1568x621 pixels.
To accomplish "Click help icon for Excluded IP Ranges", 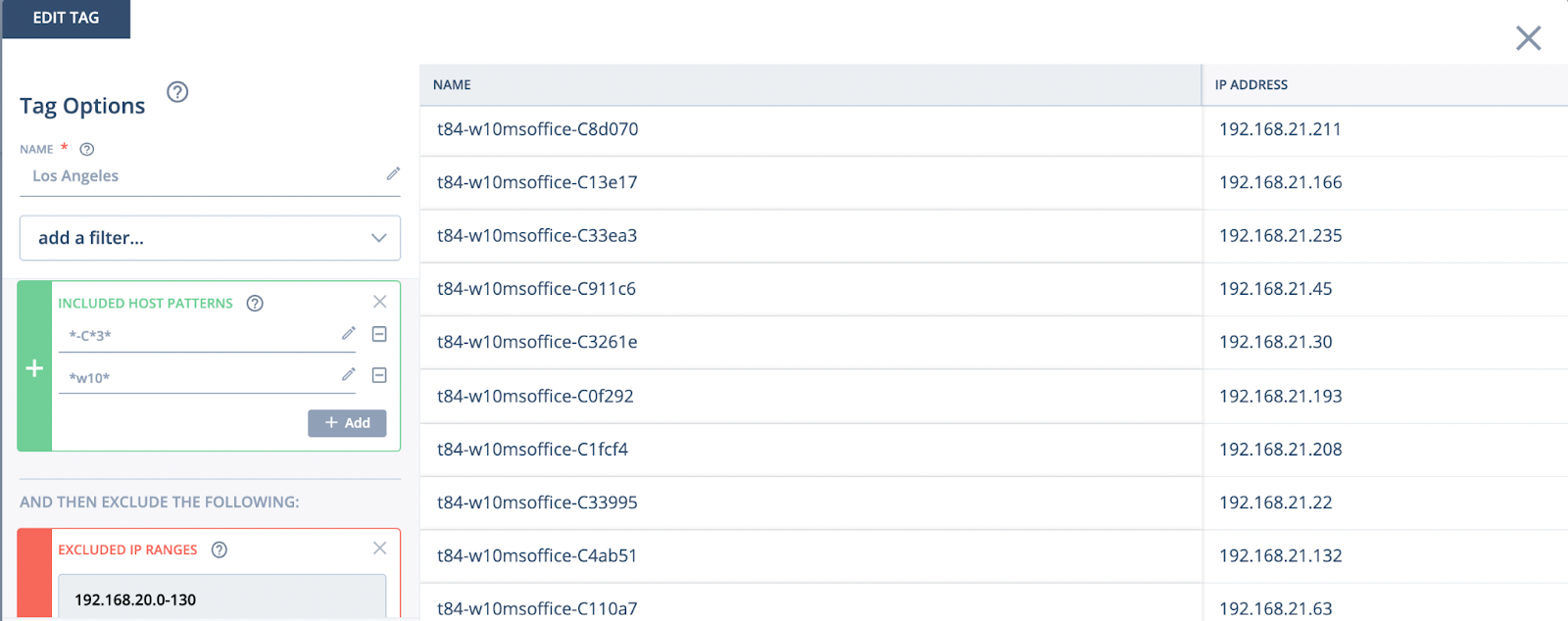I will pos(220,549).
